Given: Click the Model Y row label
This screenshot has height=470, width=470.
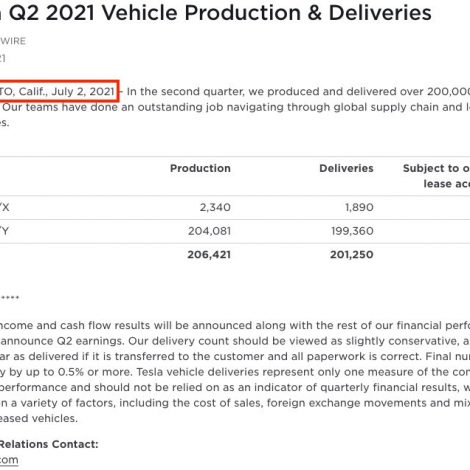Looking at the screenshot, I should [x=4, y=231].
